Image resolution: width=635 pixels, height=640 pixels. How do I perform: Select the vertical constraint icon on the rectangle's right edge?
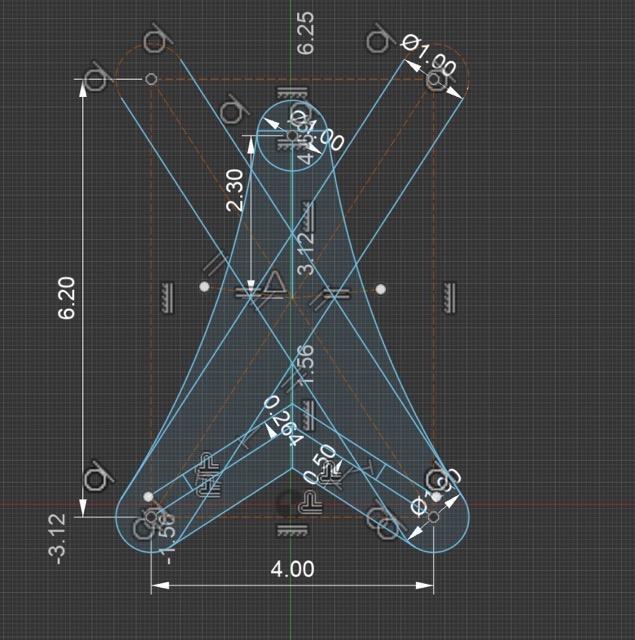coord(449,298)
